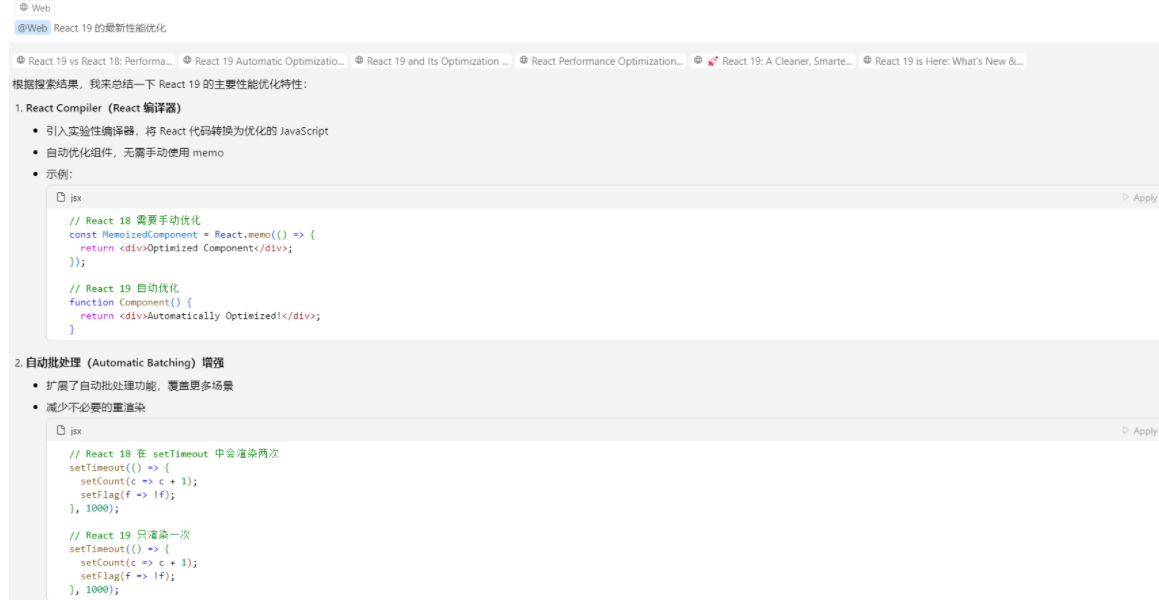Screen dimensions: 1159x600
Task: Click bullet '减少不必要的重渲染'
Action: (x=95, y=407)
